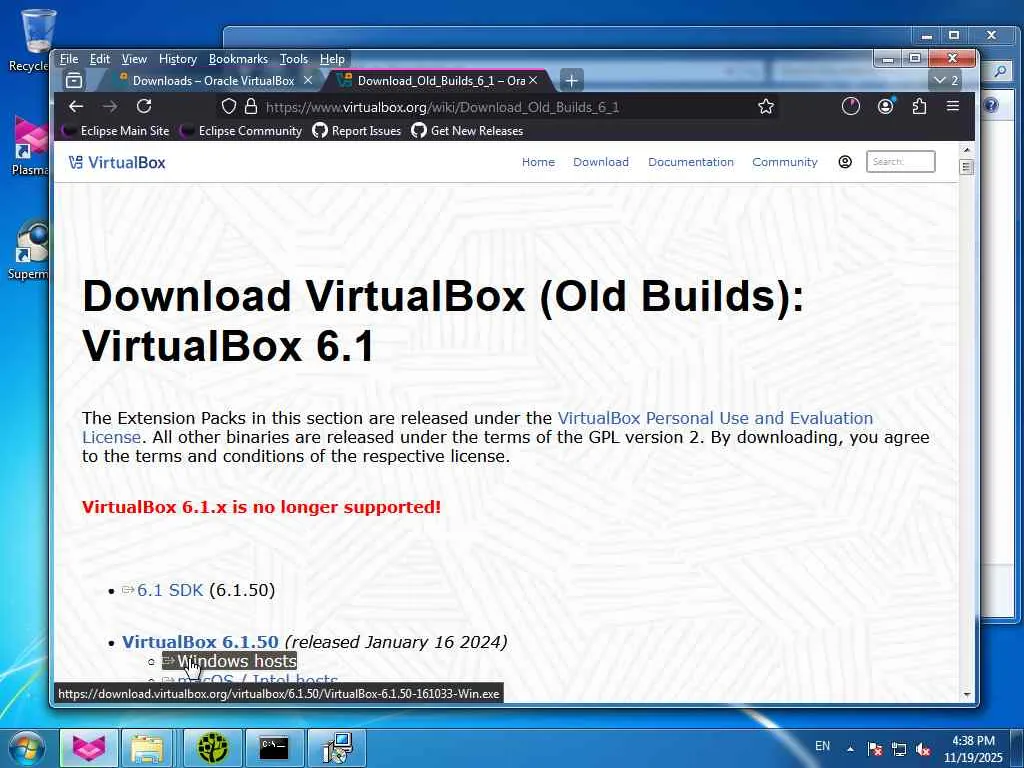Viewport: 1024px width, 768px height.
Task: Open the Bookmarks menu
Action: point(238,59)
